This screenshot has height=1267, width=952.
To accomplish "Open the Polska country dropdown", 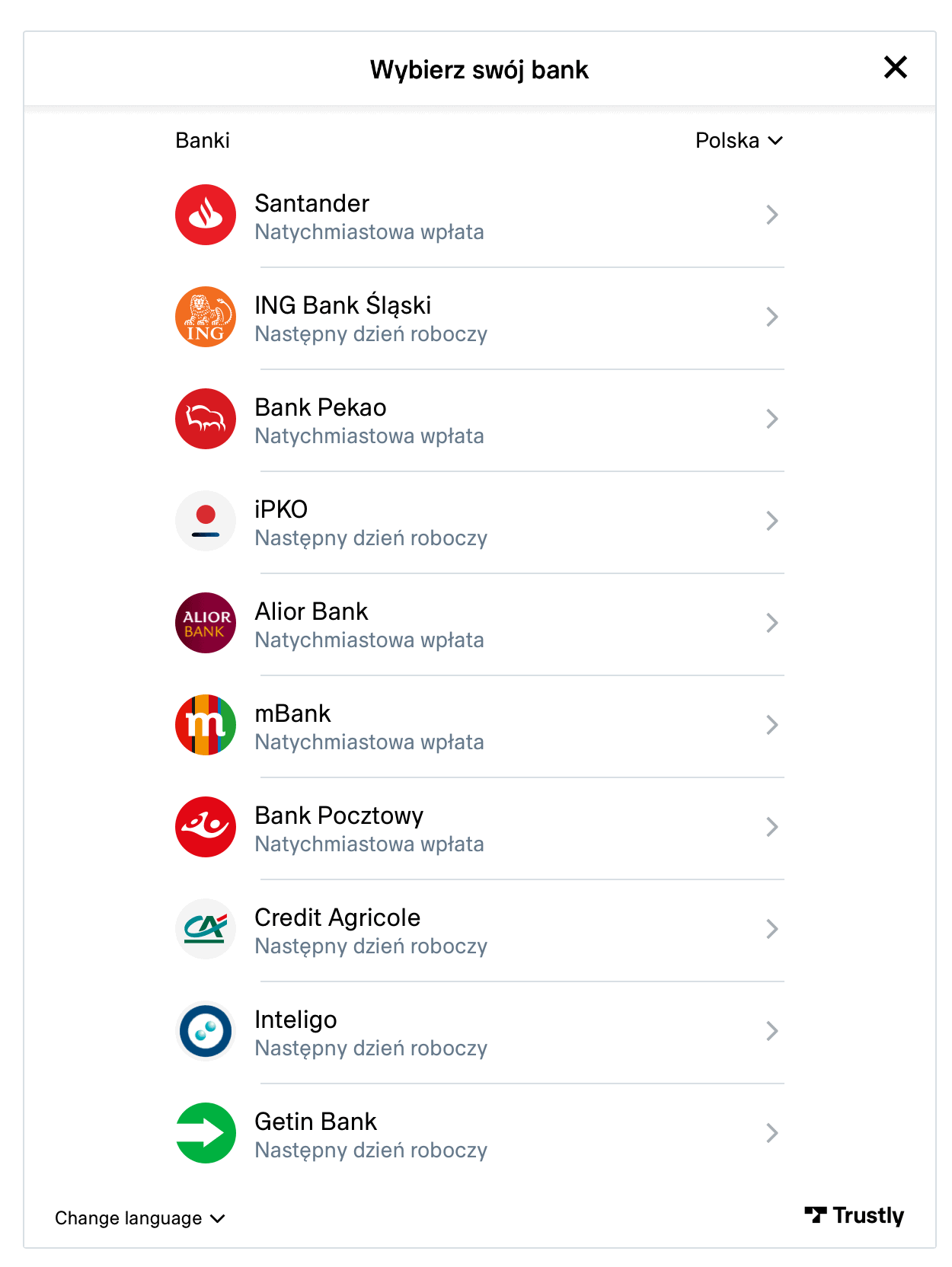I will (x=739, y=140).
